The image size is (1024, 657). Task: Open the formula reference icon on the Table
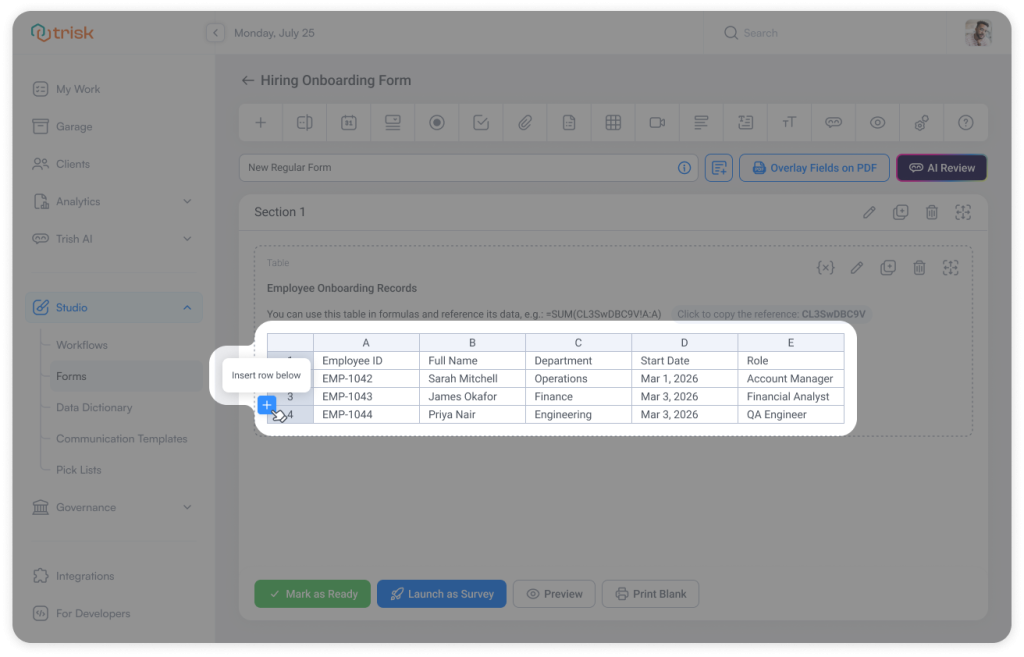point(825,267)
